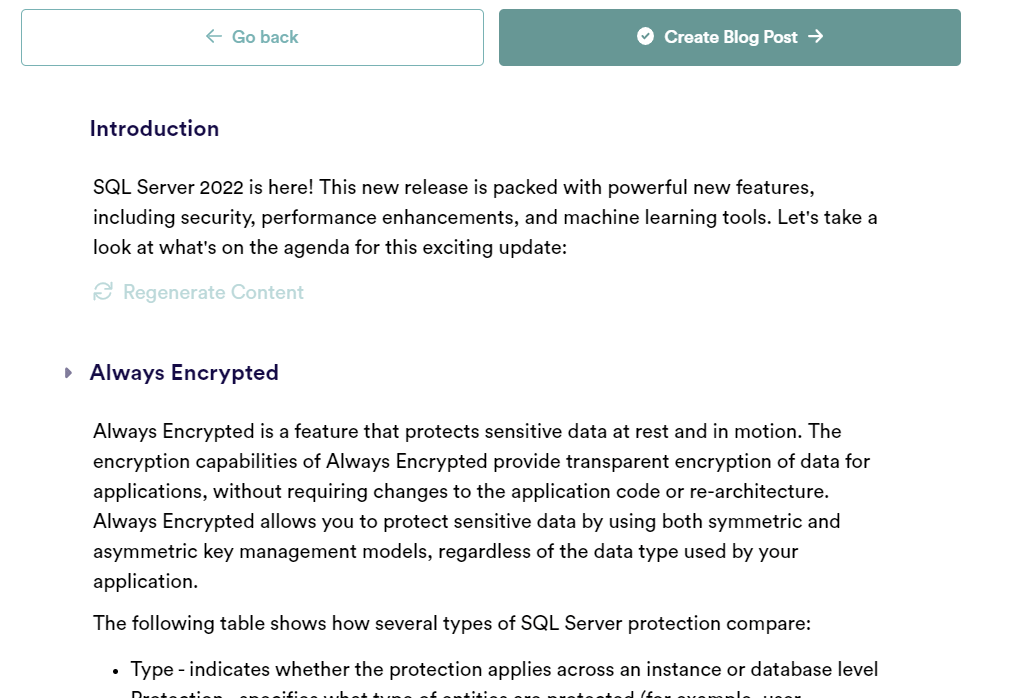Click the sentence "The following table shows"

(451, 623)
